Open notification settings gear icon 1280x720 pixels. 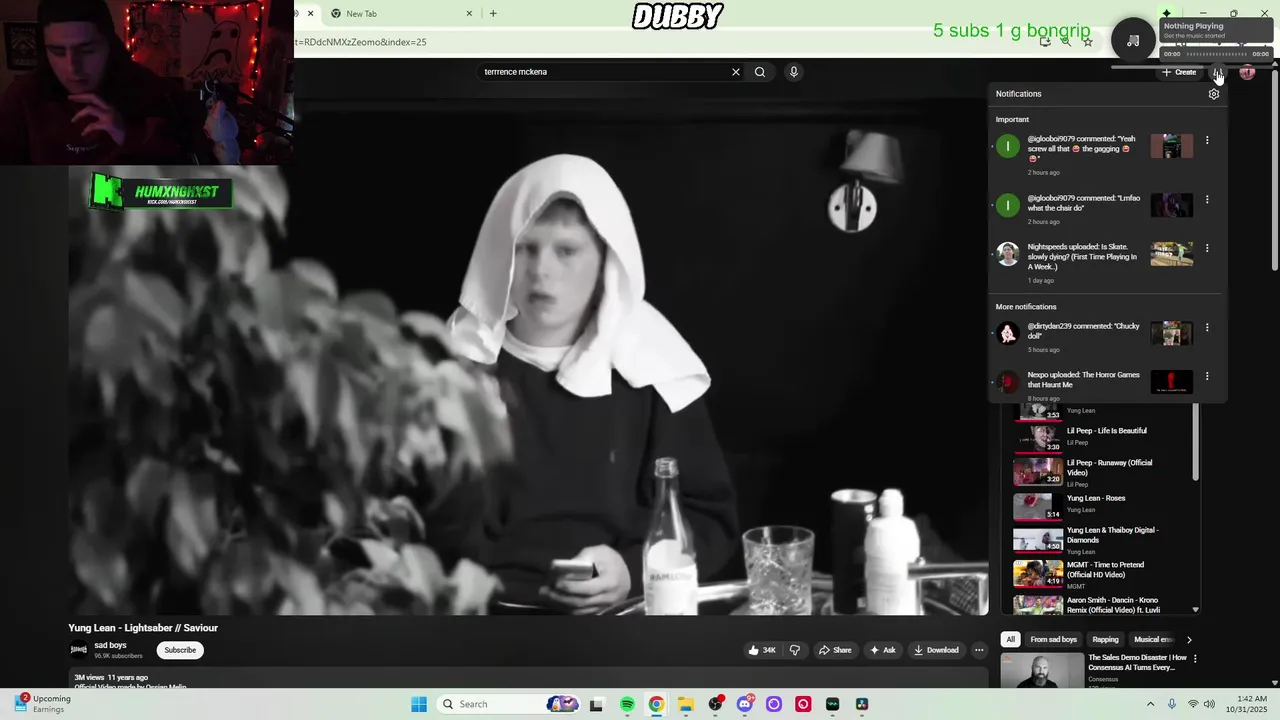tap(1214, 94)
